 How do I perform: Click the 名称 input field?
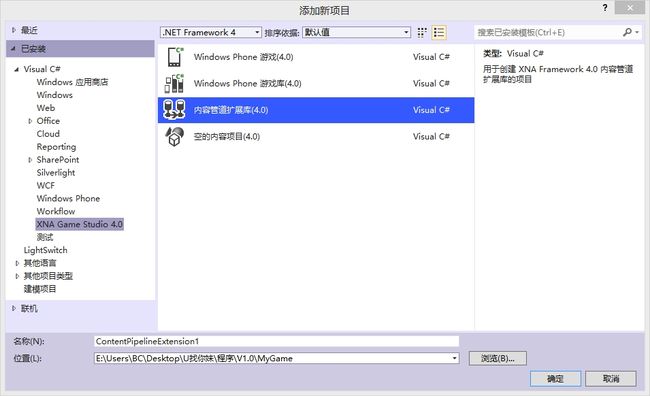(276, 341)
